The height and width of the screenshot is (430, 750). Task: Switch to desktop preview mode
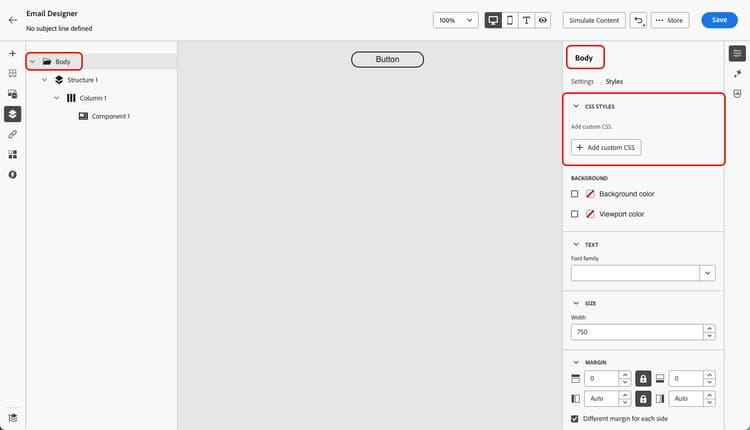(x=493, y=20)
